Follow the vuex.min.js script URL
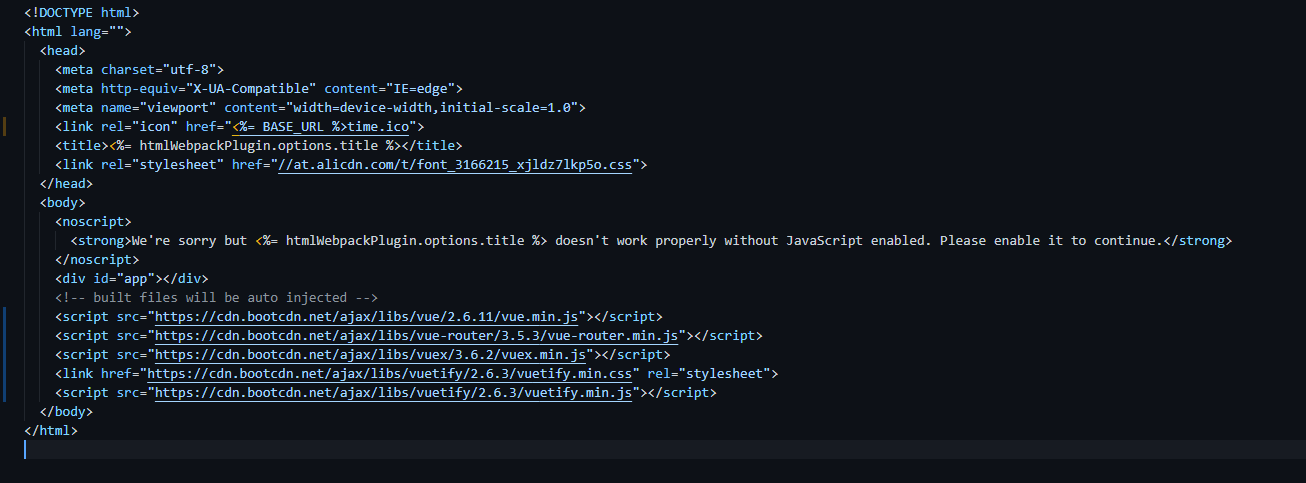 pos(372,355)
